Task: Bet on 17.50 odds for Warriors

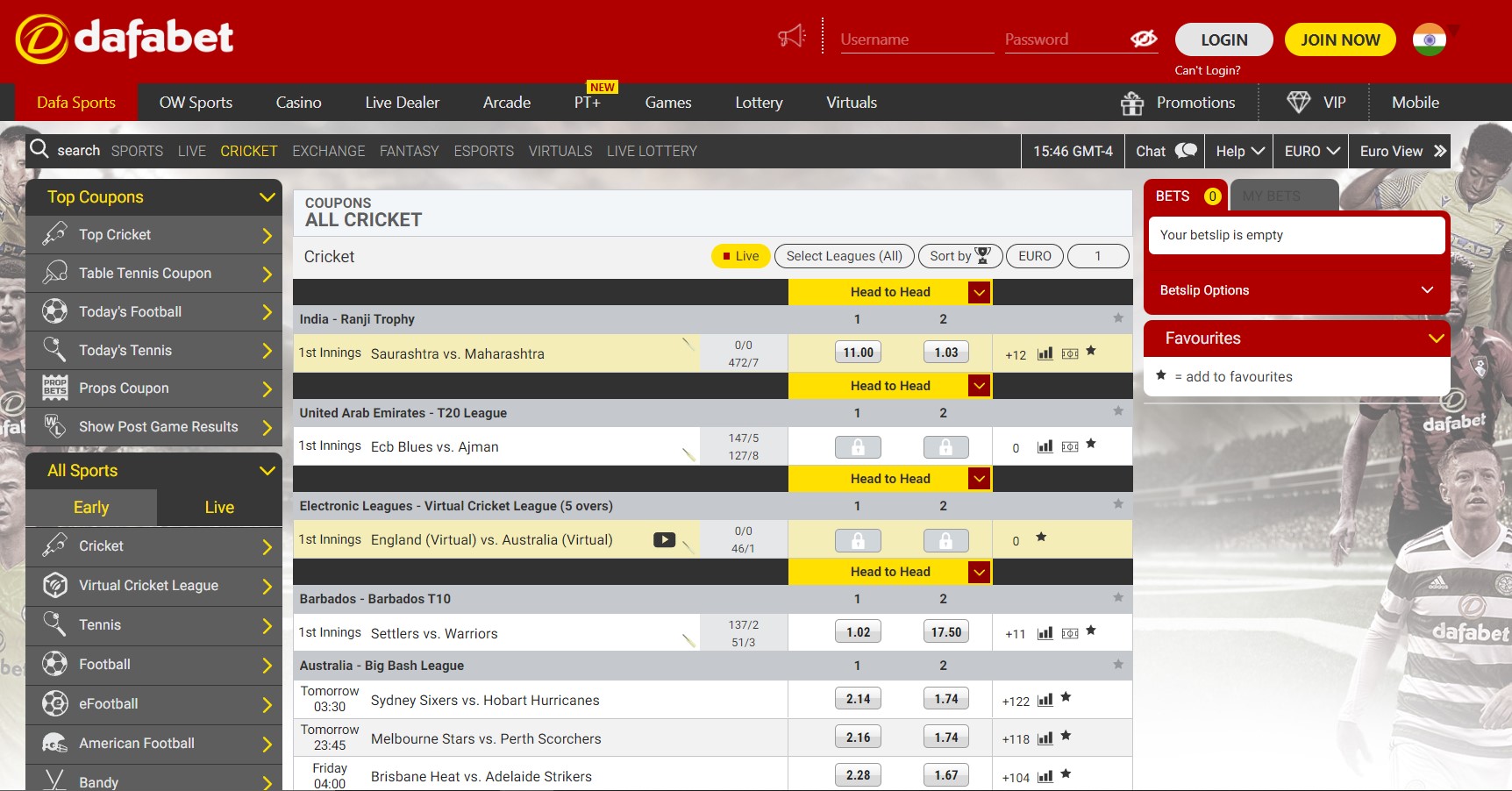Action: pos(945,632)
